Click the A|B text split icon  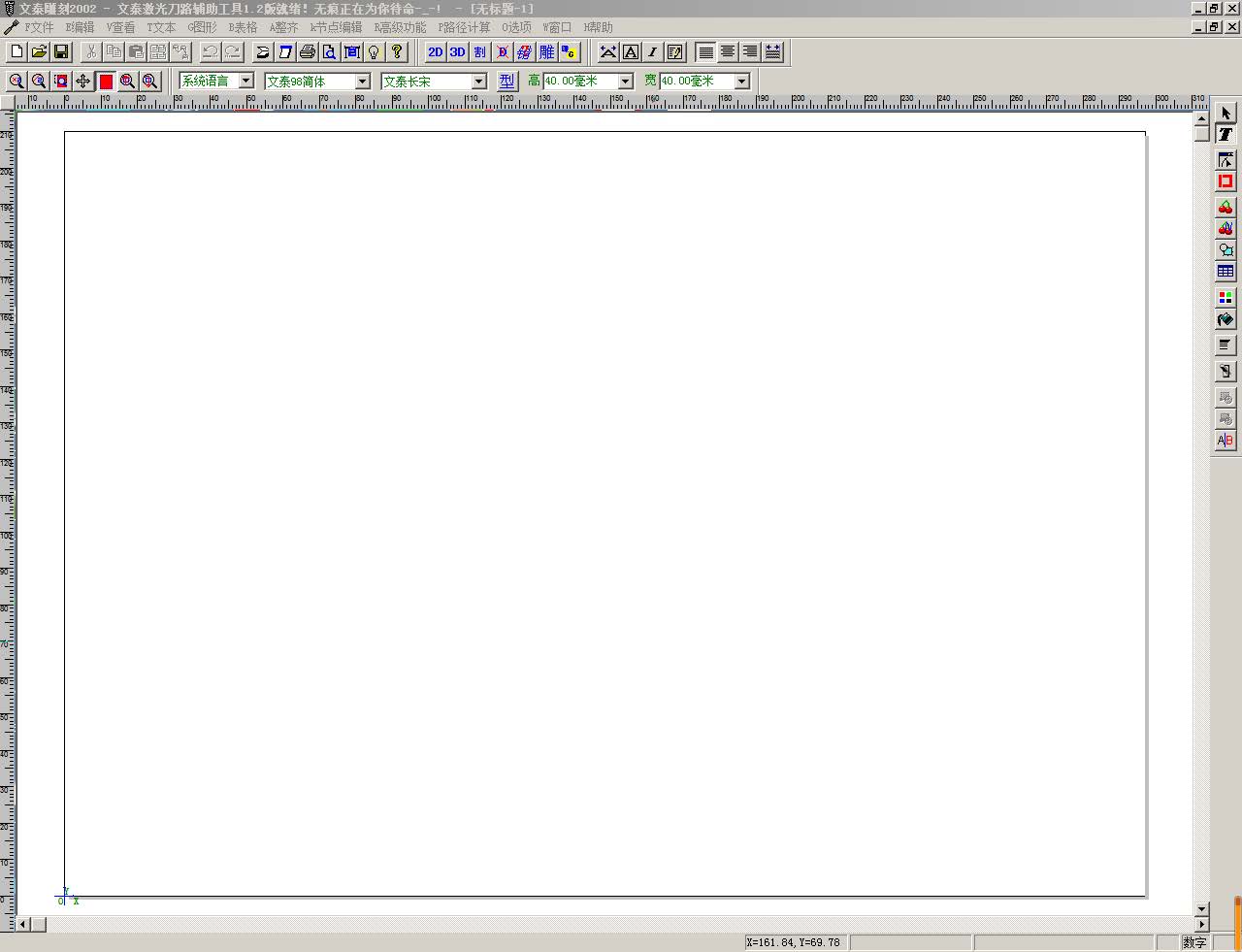tap(1226, 441)
